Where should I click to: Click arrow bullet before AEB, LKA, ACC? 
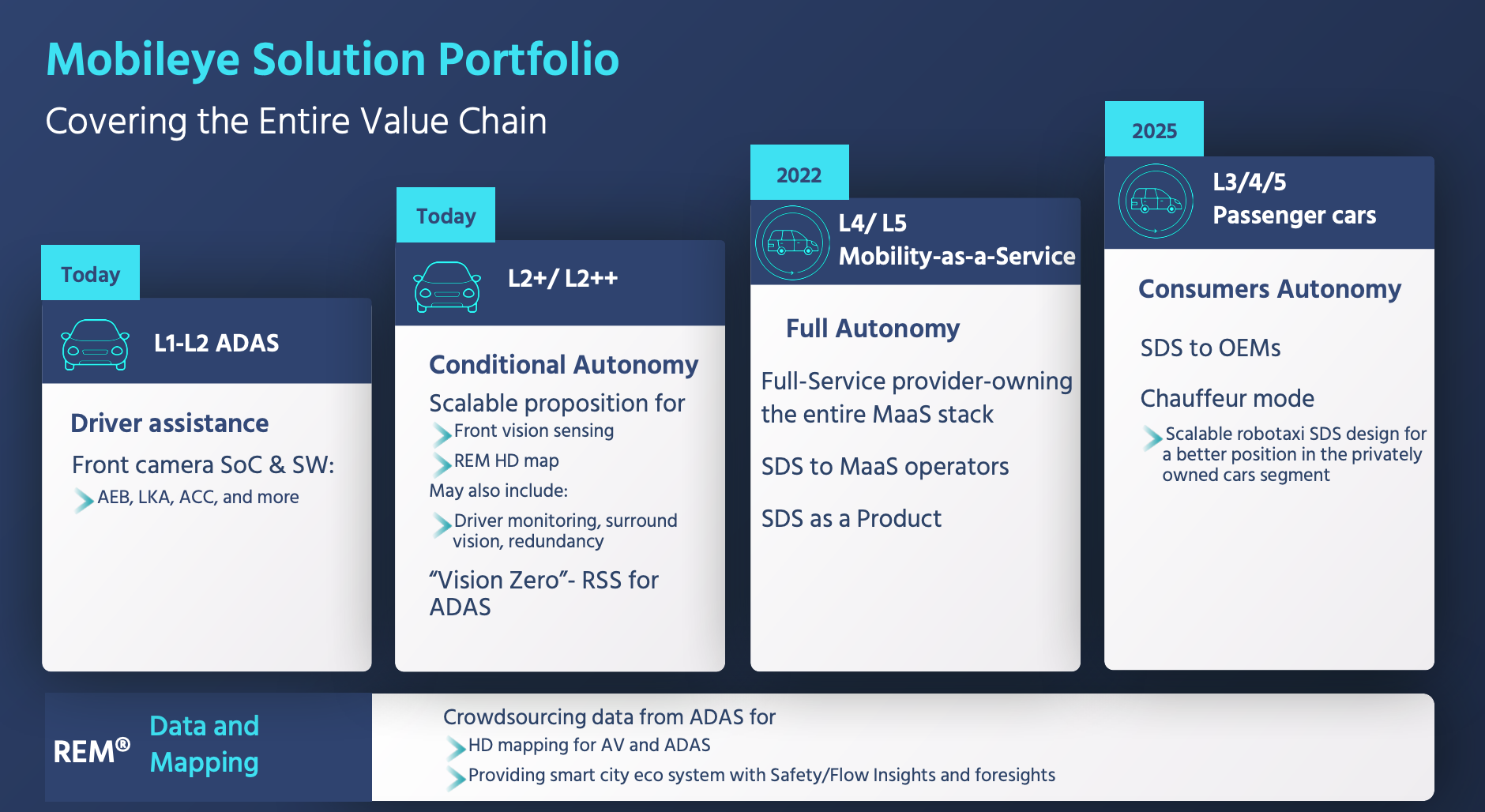tap(84, 499)
